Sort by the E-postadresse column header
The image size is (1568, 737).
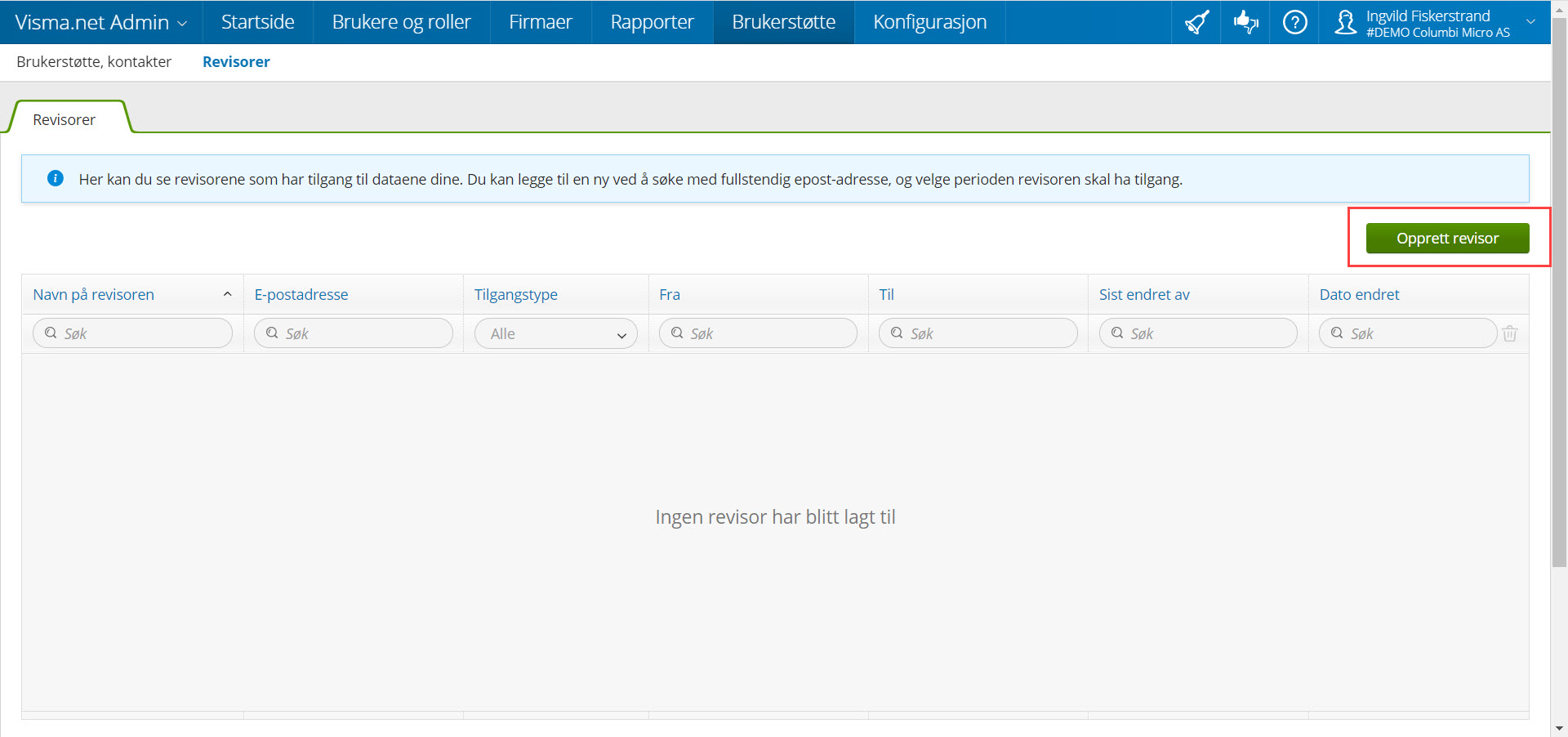301,294
